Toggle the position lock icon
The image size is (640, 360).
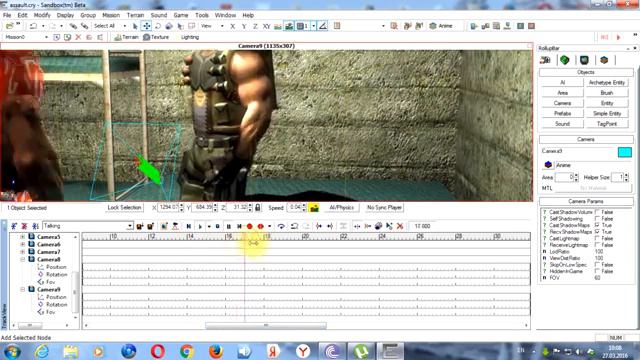[x=258, y=208]
